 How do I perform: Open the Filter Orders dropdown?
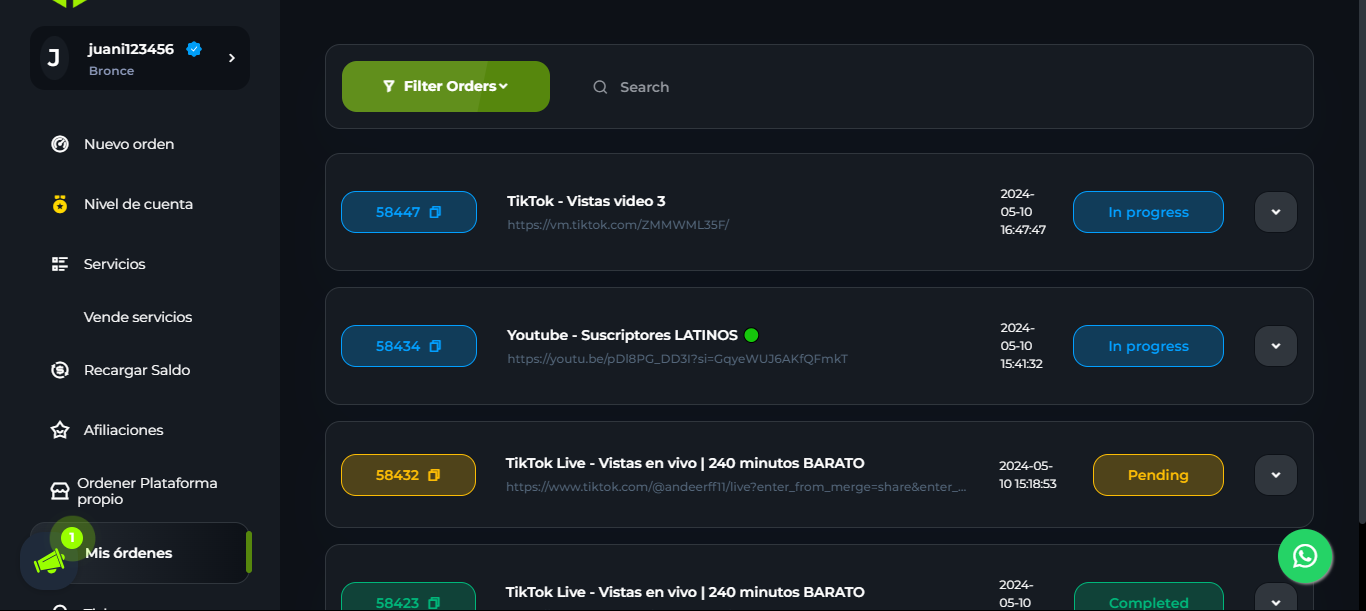445,87
